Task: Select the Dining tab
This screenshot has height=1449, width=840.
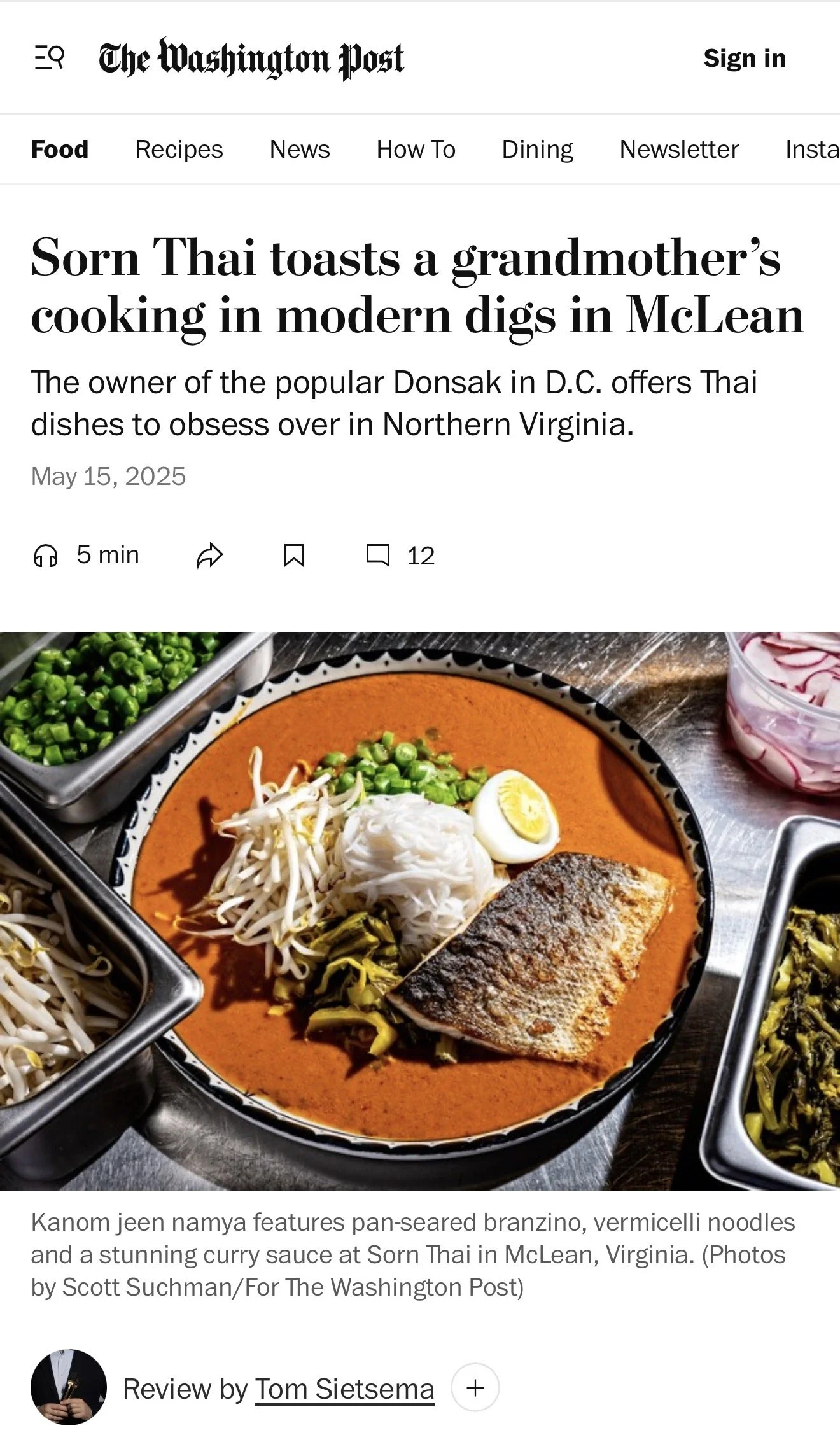Action: 538,150
